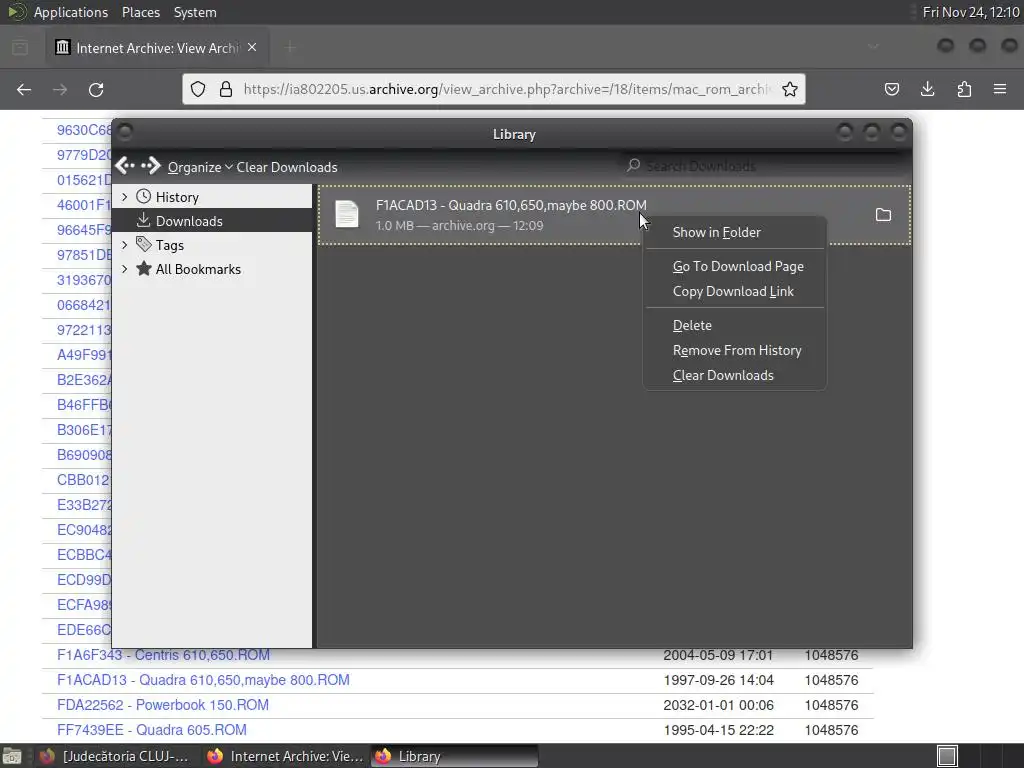This screenshot has width=1024, height=768.
Task: Open the Places menu
Action: [x=140, y=12]
